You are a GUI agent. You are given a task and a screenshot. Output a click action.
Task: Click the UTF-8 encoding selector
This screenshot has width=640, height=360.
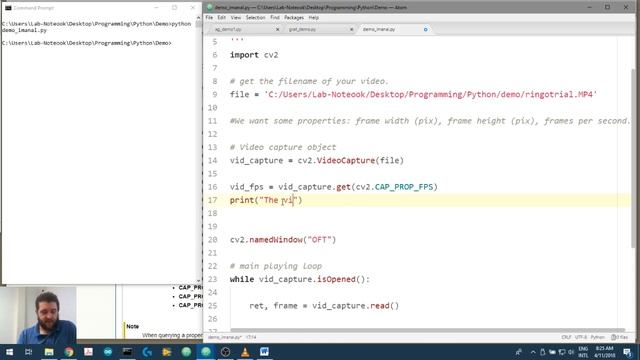580,337
